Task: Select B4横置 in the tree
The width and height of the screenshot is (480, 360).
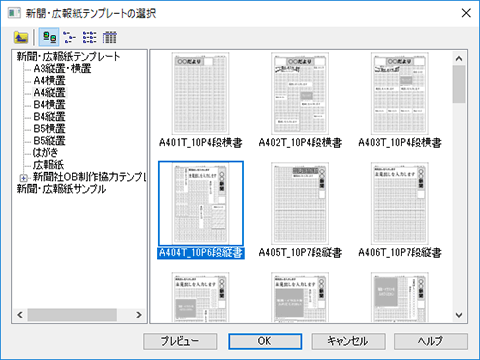Action: (50, 105)
